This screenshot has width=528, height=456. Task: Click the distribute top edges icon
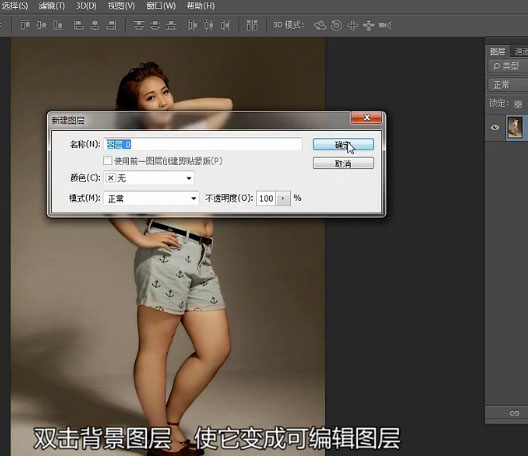coord(138,25)
